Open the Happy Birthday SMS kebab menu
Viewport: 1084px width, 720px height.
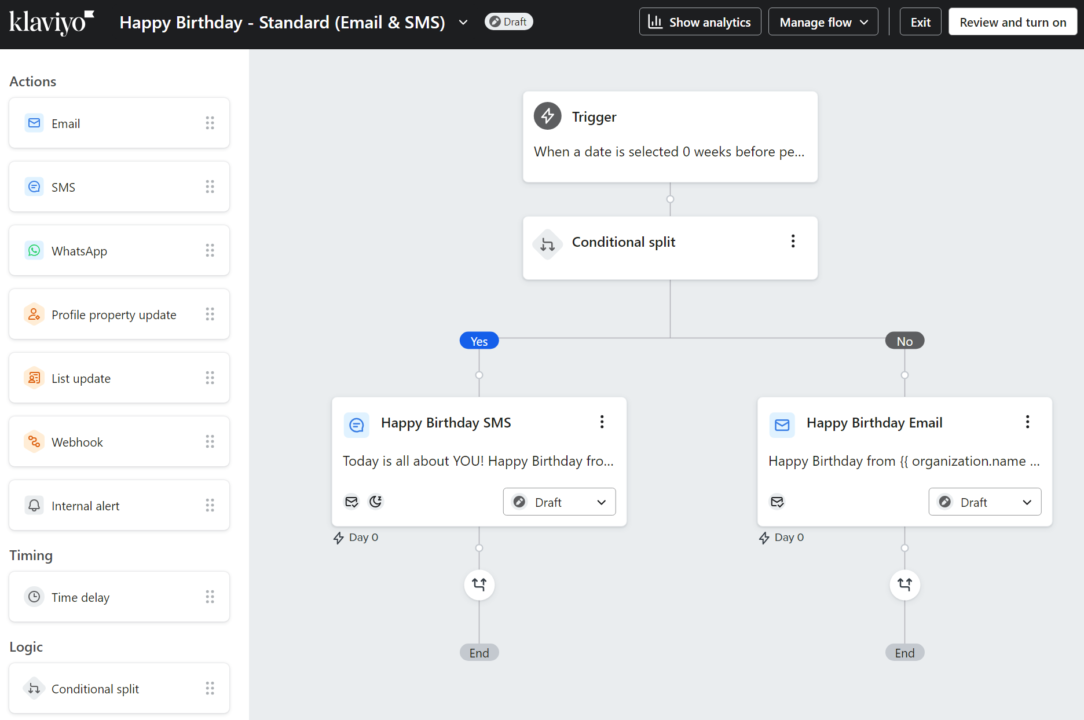(602, 422)
